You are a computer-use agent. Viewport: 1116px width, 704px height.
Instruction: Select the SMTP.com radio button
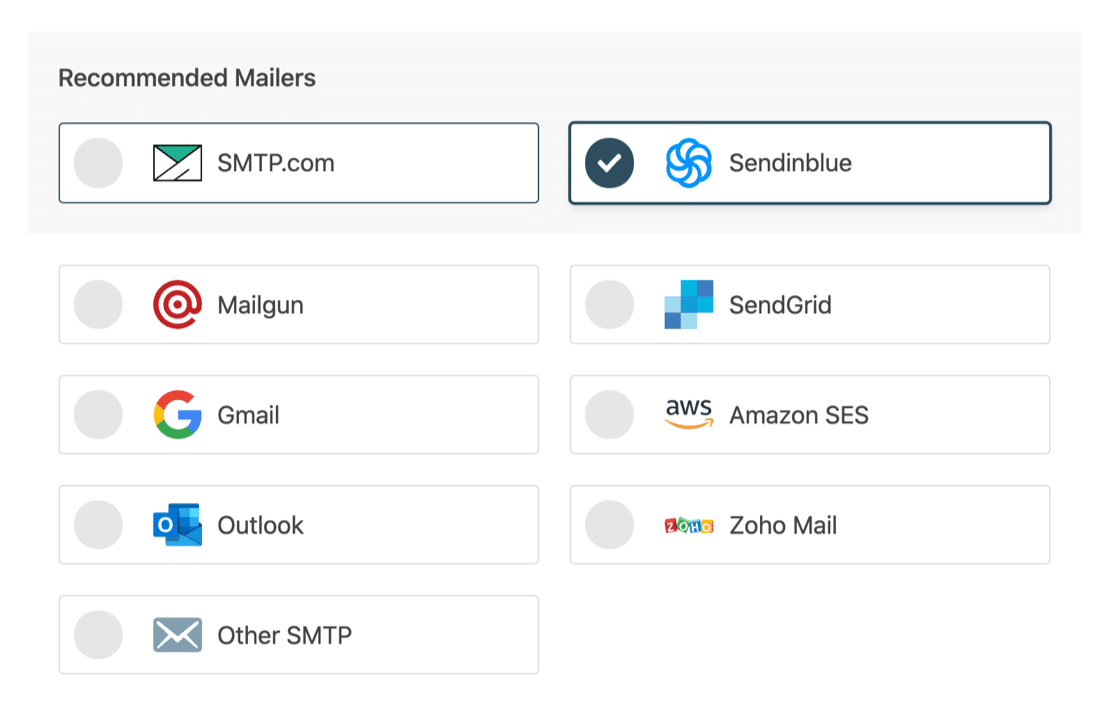[98, 162]
